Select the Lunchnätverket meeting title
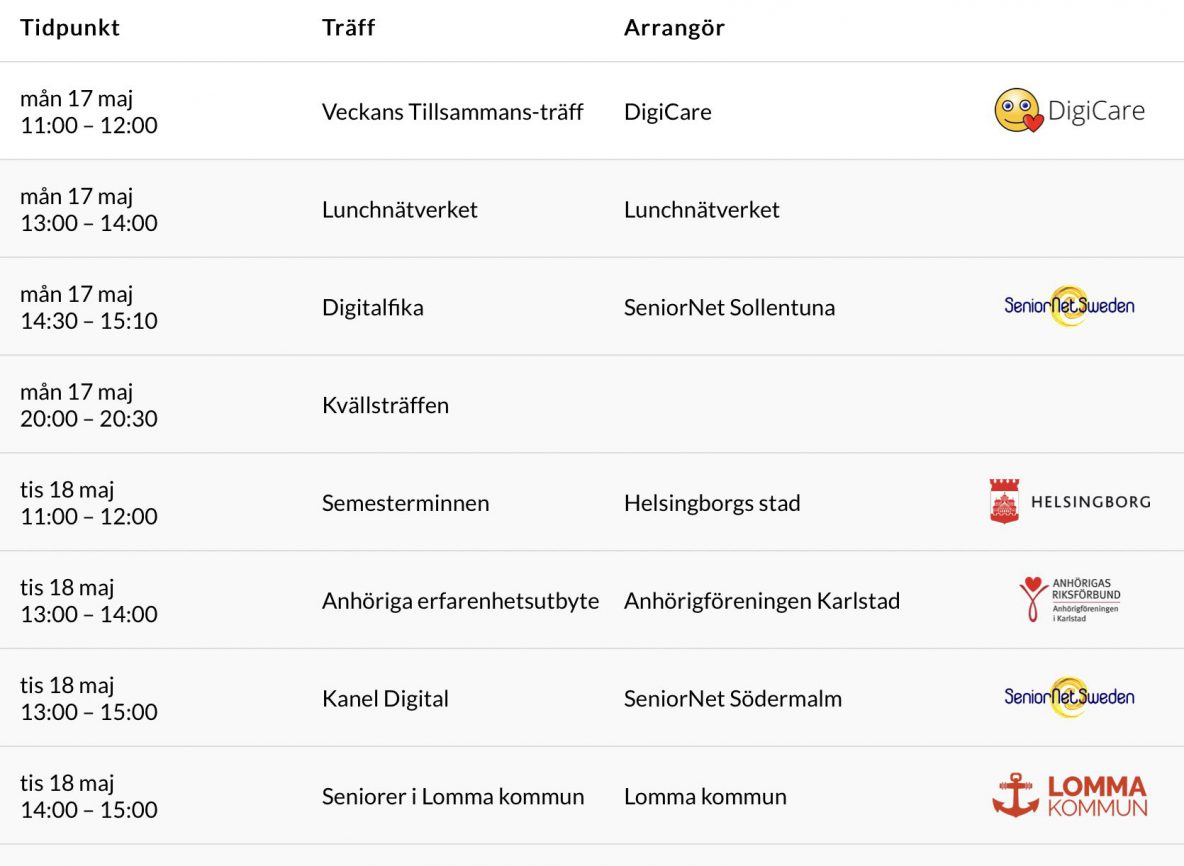 pos(399,209)
